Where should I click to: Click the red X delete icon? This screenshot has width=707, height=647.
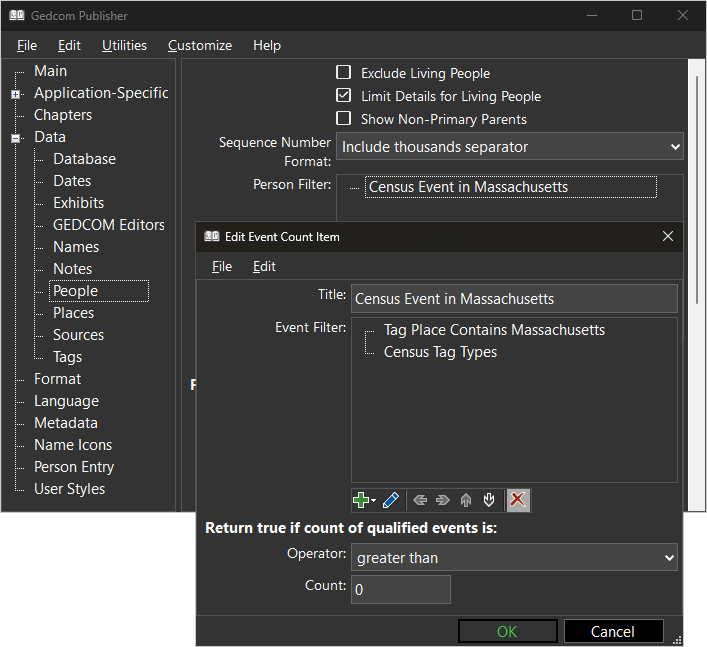tap(518, 500)
